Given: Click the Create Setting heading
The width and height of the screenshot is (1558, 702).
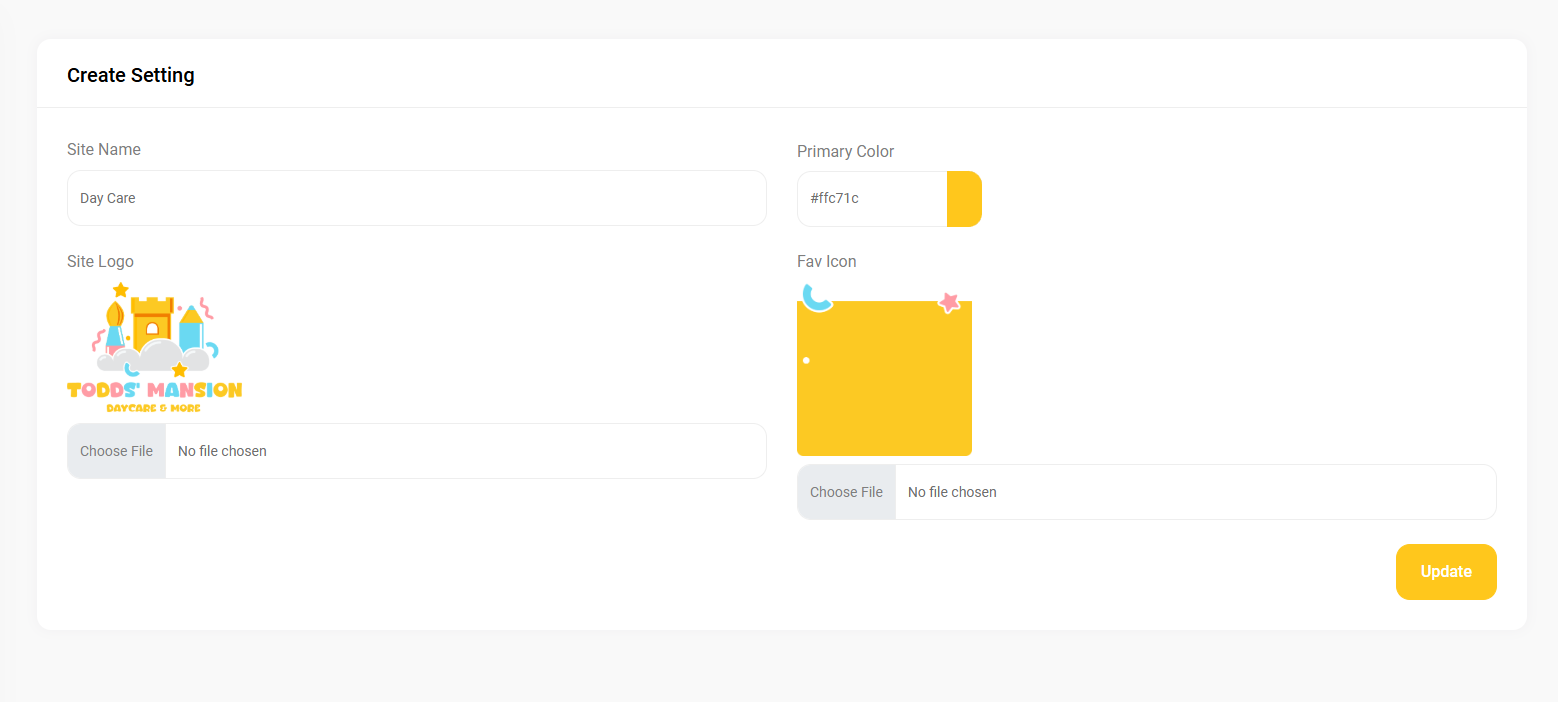Looking at the screenshot, I should [131, 75].
